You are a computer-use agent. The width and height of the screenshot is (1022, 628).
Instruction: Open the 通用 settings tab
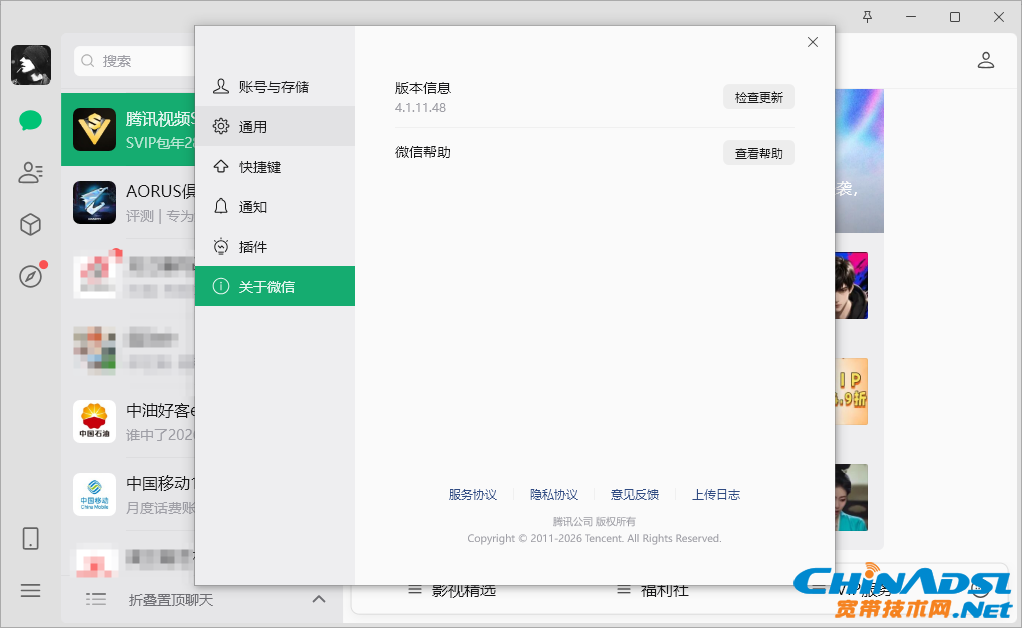pos(275,126)
